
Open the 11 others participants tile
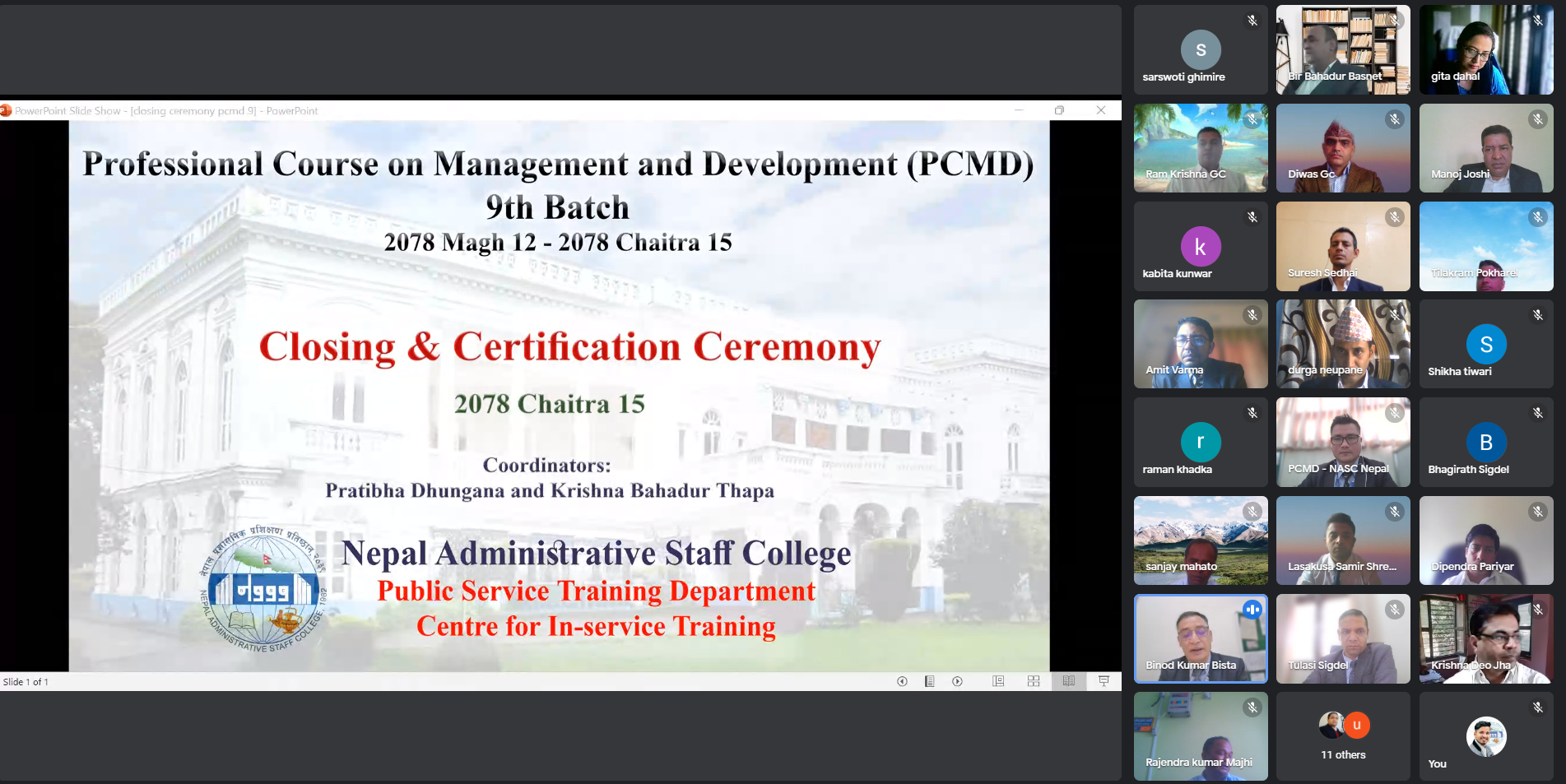pos(1343,736)
